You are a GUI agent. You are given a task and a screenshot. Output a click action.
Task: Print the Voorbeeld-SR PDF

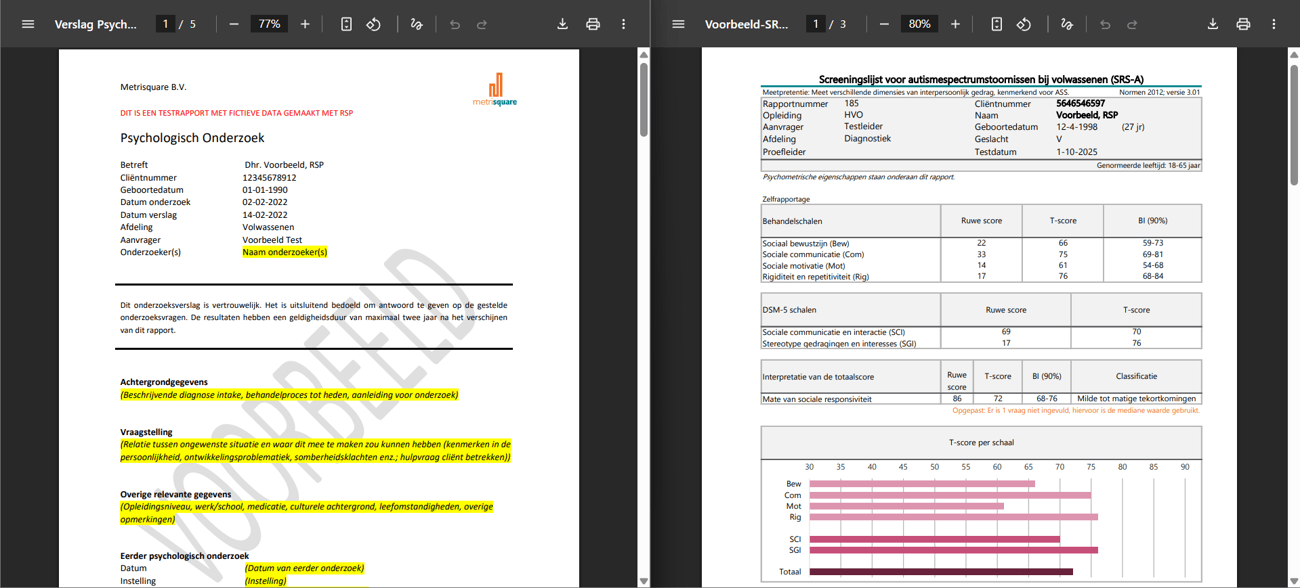1243,24
